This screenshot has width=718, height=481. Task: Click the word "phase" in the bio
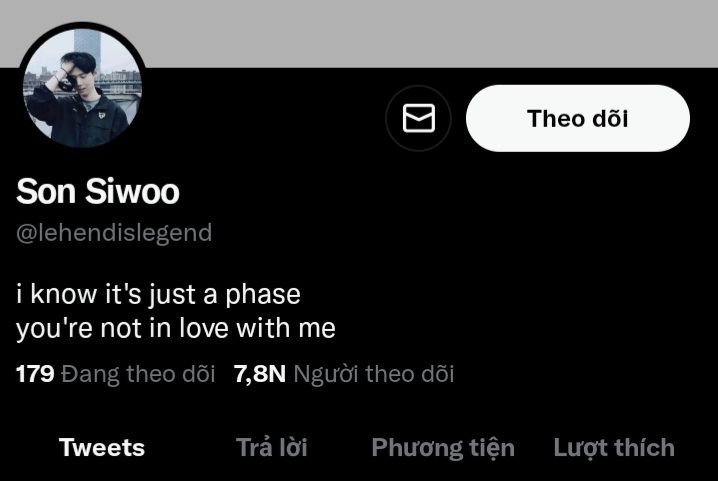pos(263,295)
